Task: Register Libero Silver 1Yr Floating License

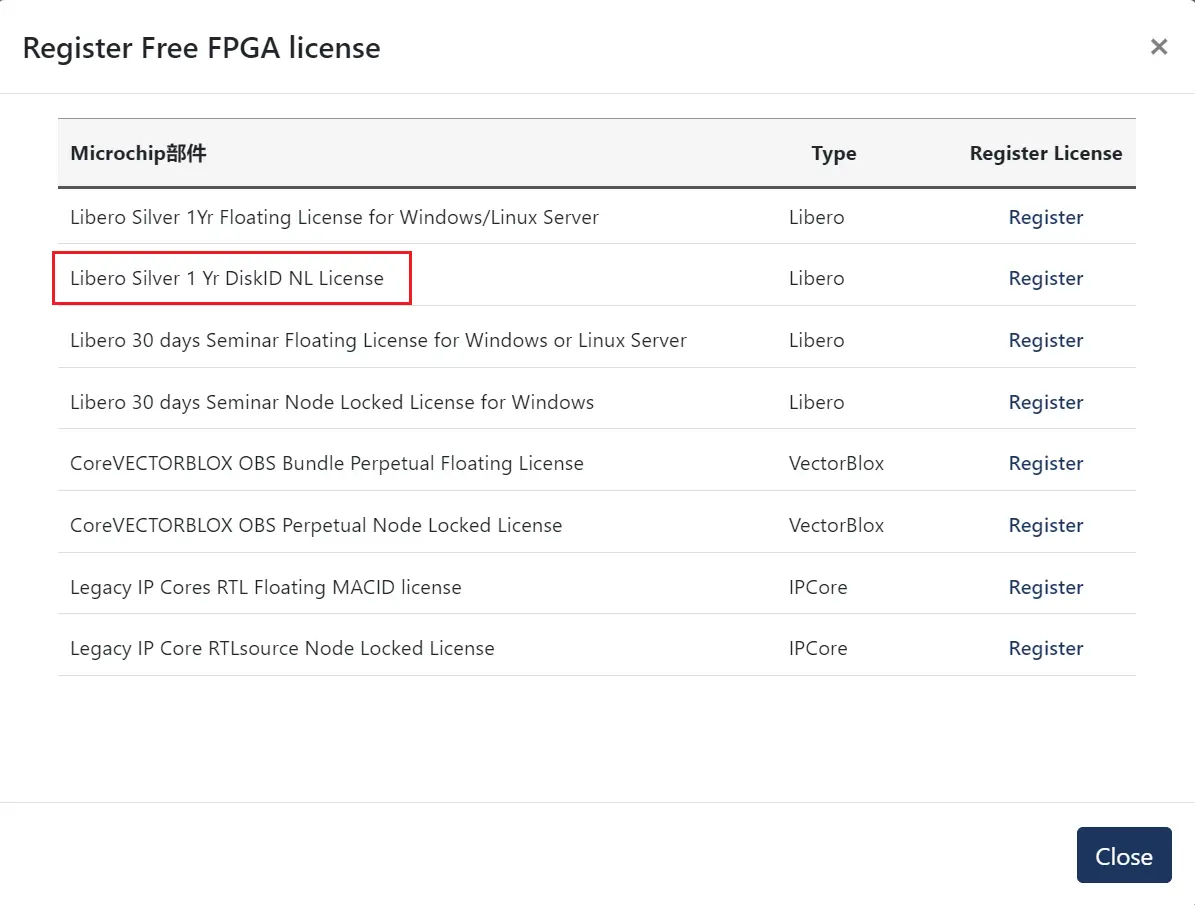Action: [x=1045, y=217]
